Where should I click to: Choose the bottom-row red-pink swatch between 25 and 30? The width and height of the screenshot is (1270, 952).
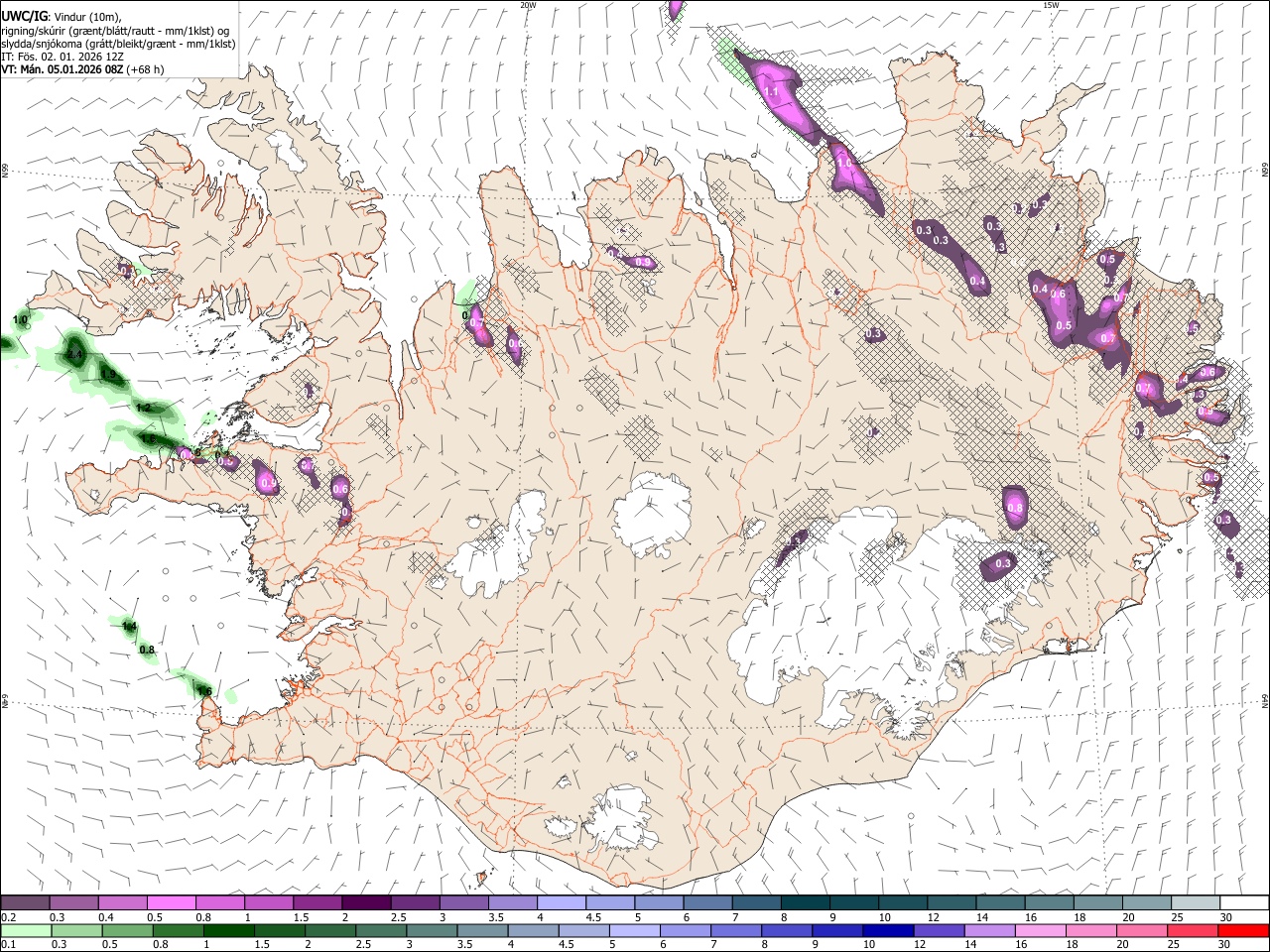tap(1192, 930)
